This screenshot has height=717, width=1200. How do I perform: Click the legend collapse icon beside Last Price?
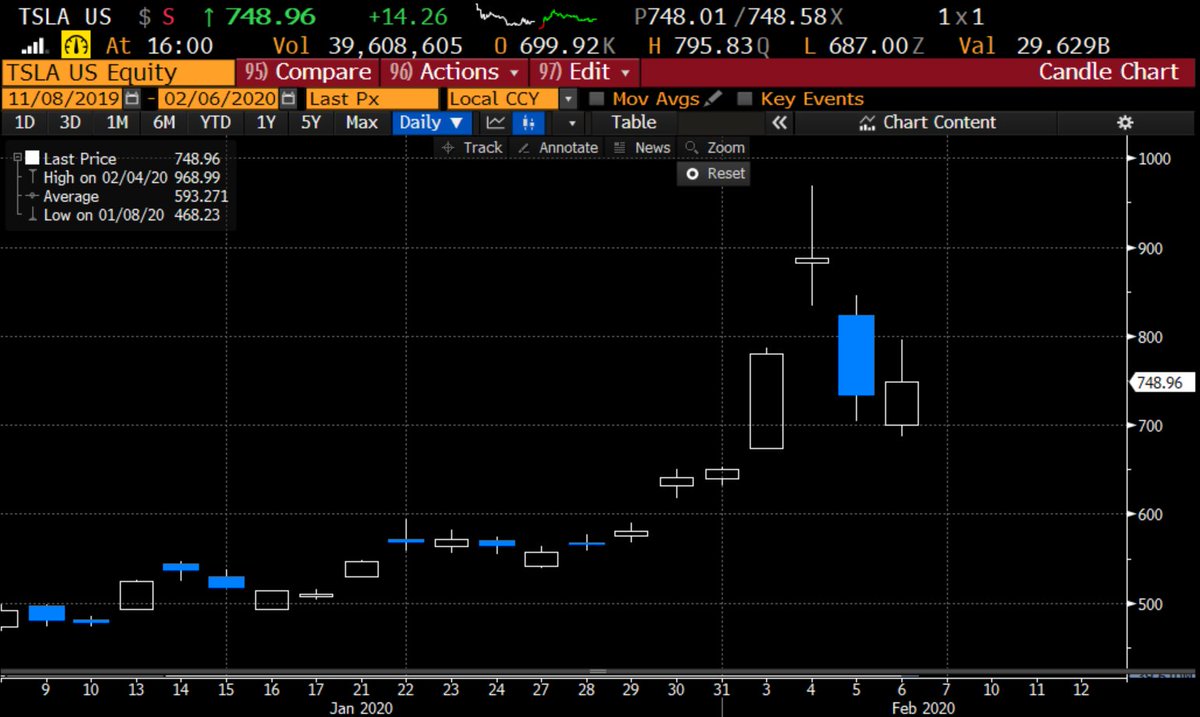(16, 158)
